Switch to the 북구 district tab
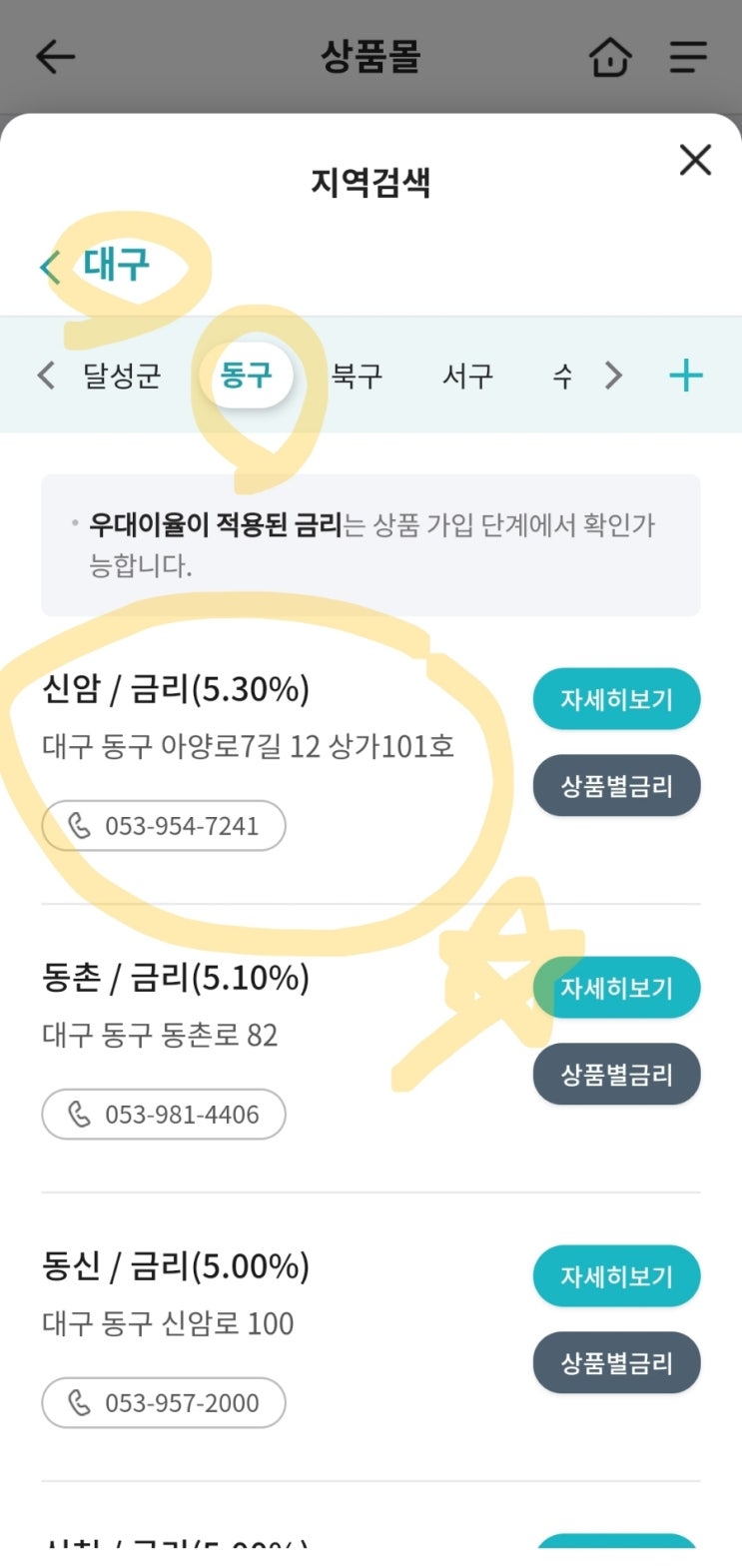The width and height of the screenshot is (742, 1568). pos(357,377)
